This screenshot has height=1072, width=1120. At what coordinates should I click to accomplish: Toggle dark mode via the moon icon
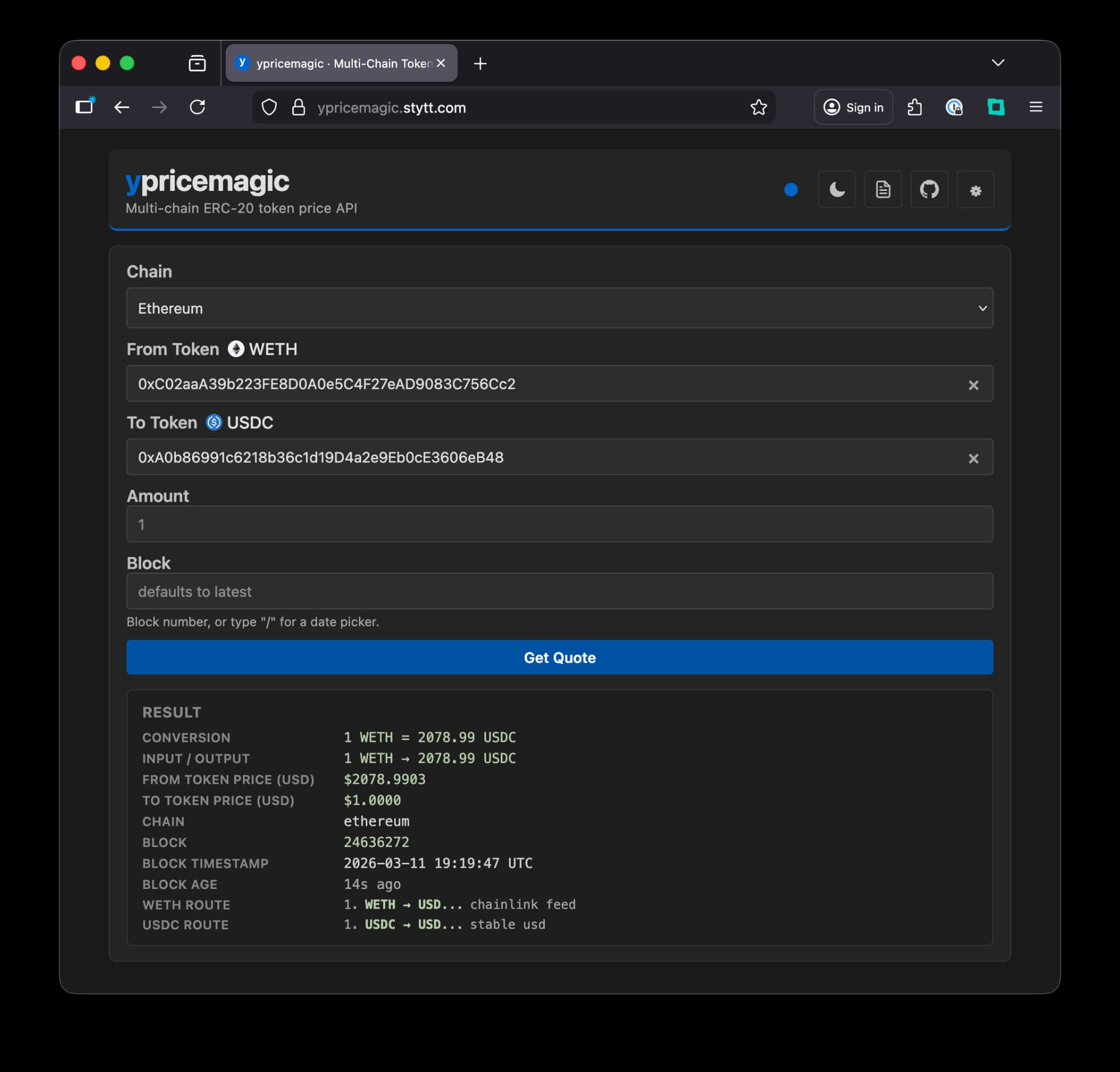837,190
